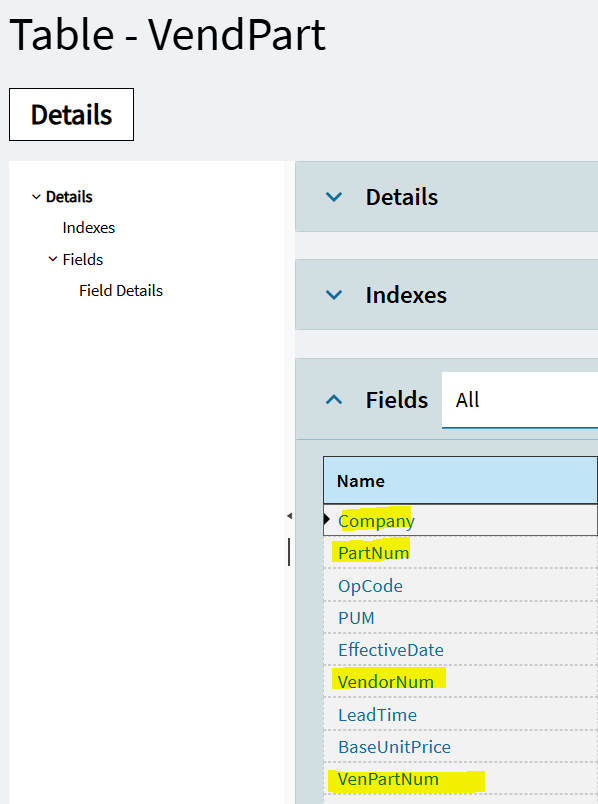Open the Details tab button
The width and height of the screenshot is (598, 804).
(x=71, y=114)
